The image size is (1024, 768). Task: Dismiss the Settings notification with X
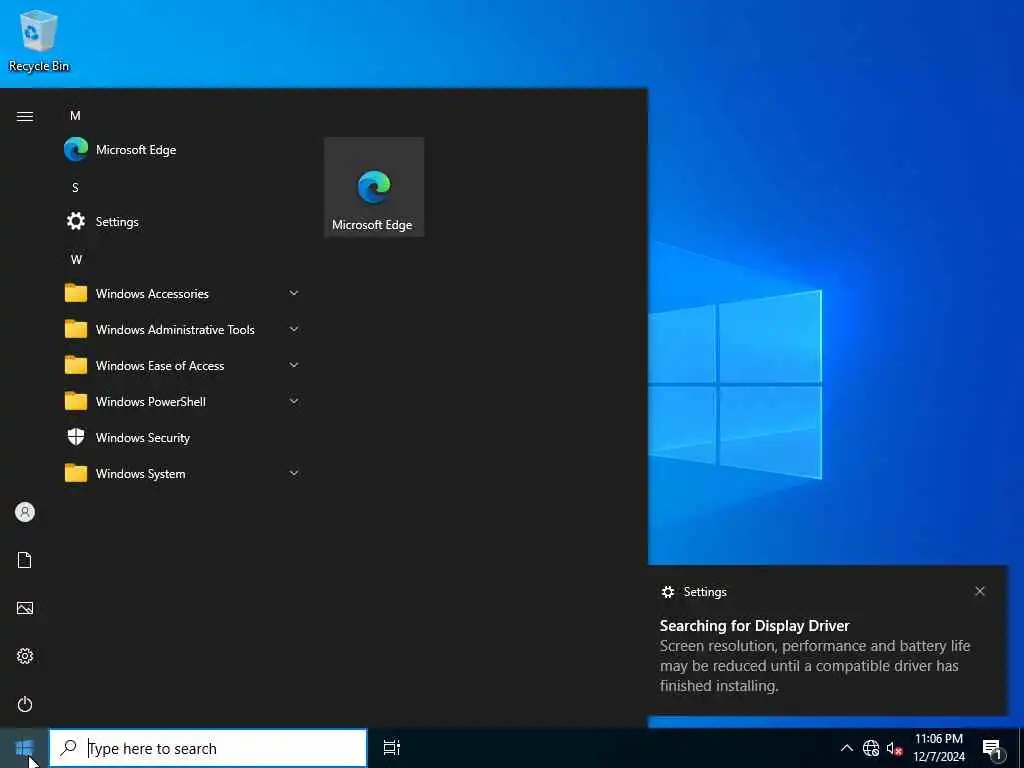(980, 591)
